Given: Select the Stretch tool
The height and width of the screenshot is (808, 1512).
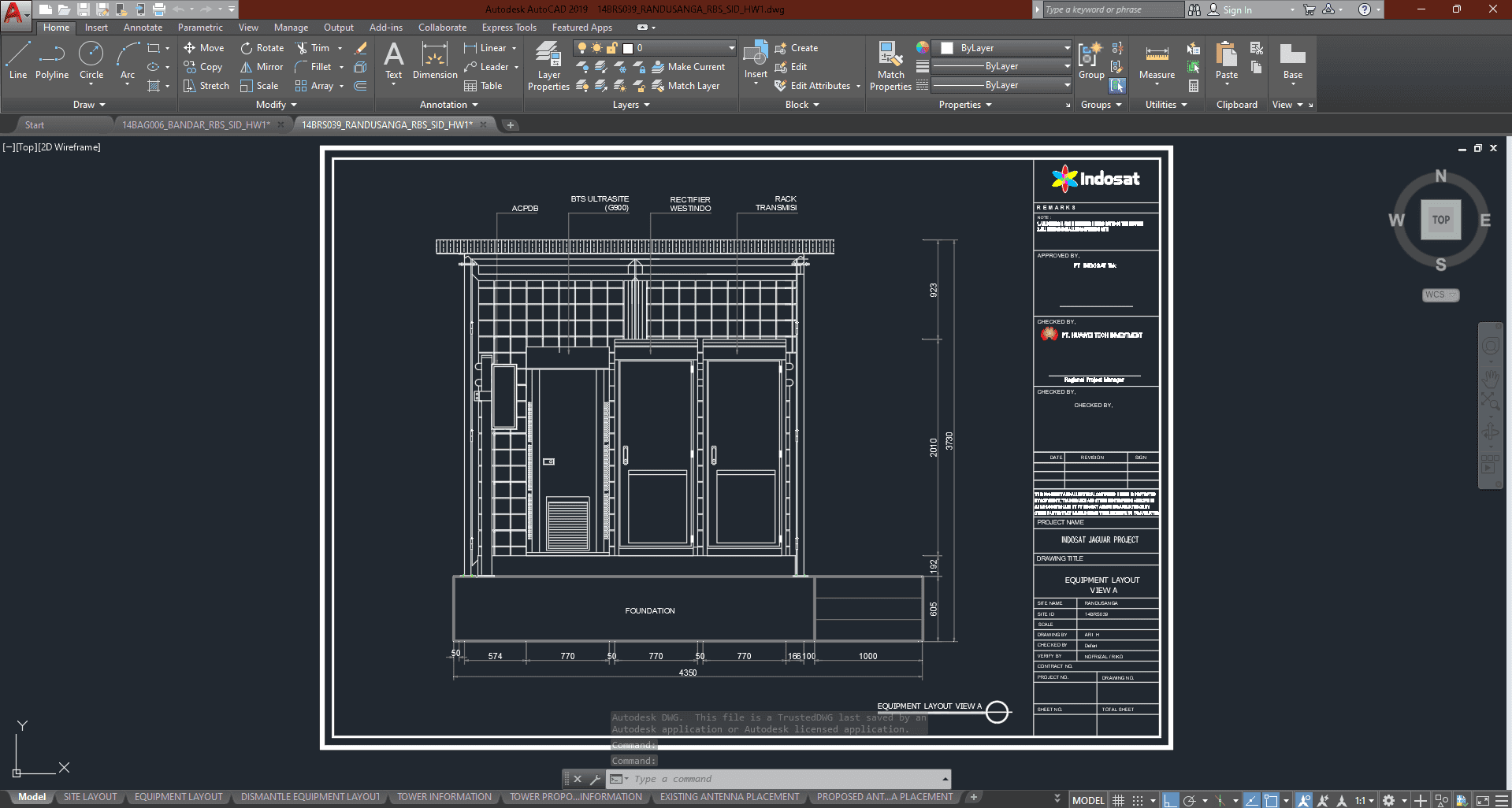Looking at the screenshot, I should [206, 86].
